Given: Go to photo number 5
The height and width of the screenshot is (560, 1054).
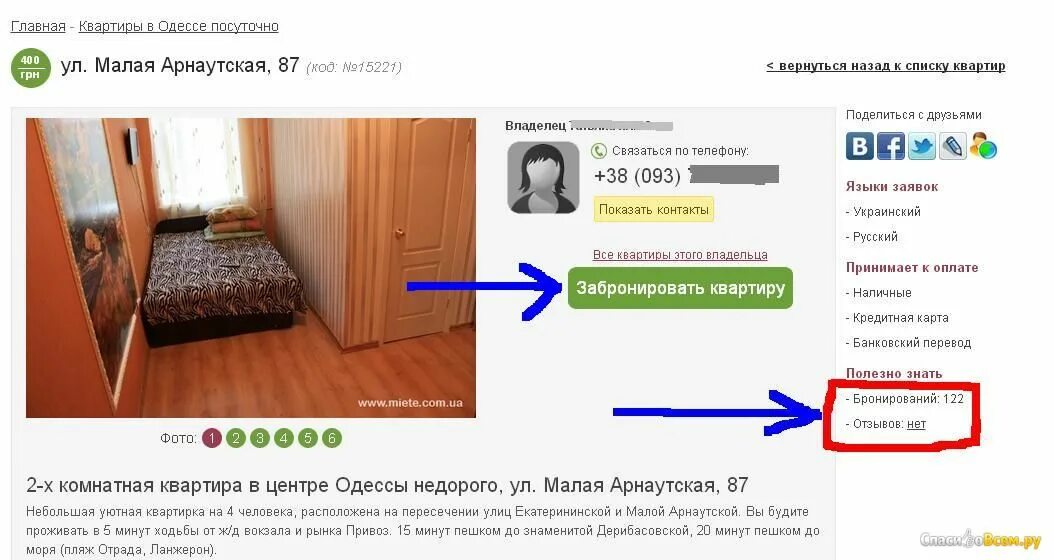Looking at the screenshot, I should click(x=308, y=438).
